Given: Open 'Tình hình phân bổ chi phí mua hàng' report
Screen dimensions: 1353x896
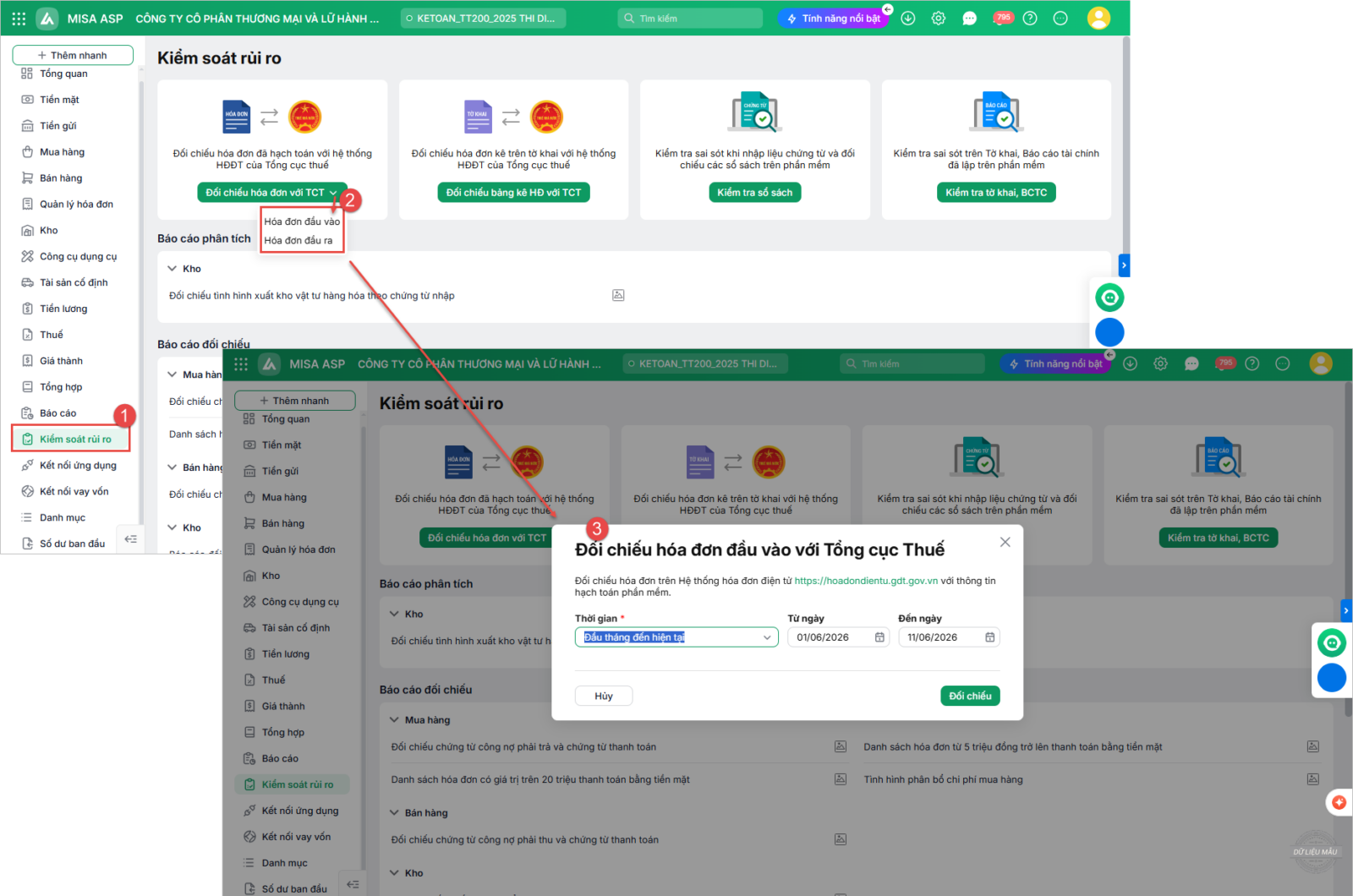Looking at the screenshot, I should 943,779.
